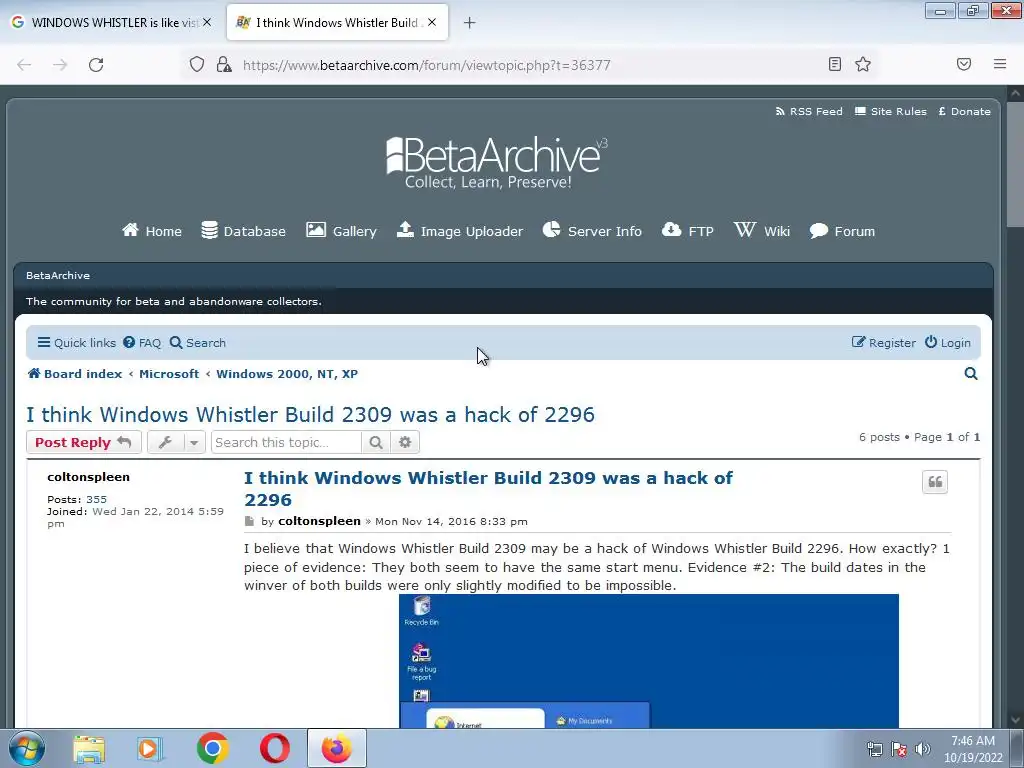Launch Windows Media Player from taskbar
This screenshot has height=768, width=1024.
click(150, 748)
